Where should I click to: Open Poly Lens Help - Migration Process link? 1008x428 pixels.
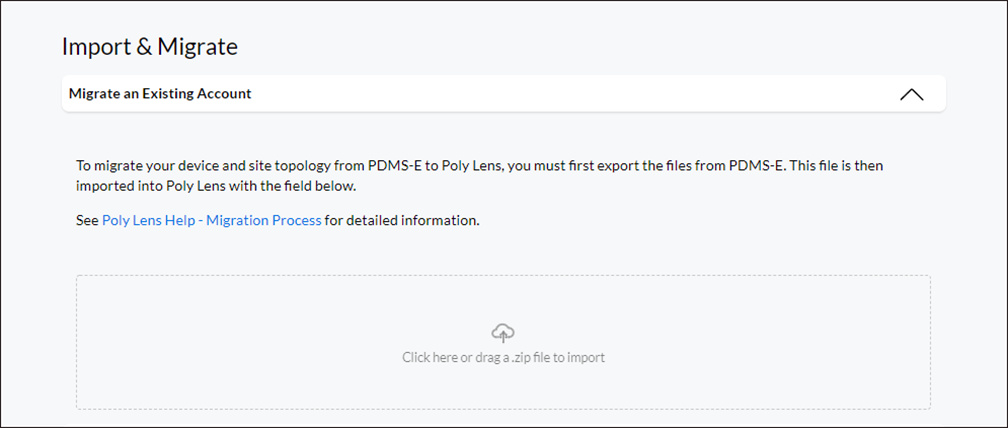pyautogui.click(x=212, y=220)
